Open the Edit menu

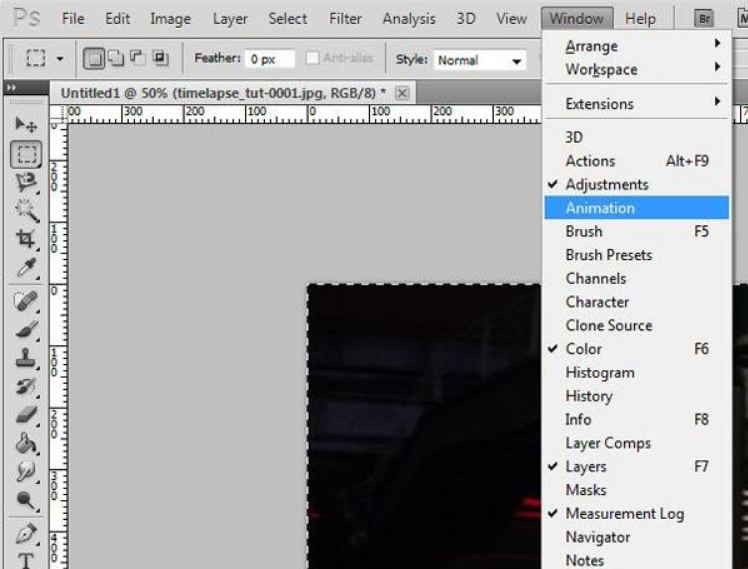[117, 19]
